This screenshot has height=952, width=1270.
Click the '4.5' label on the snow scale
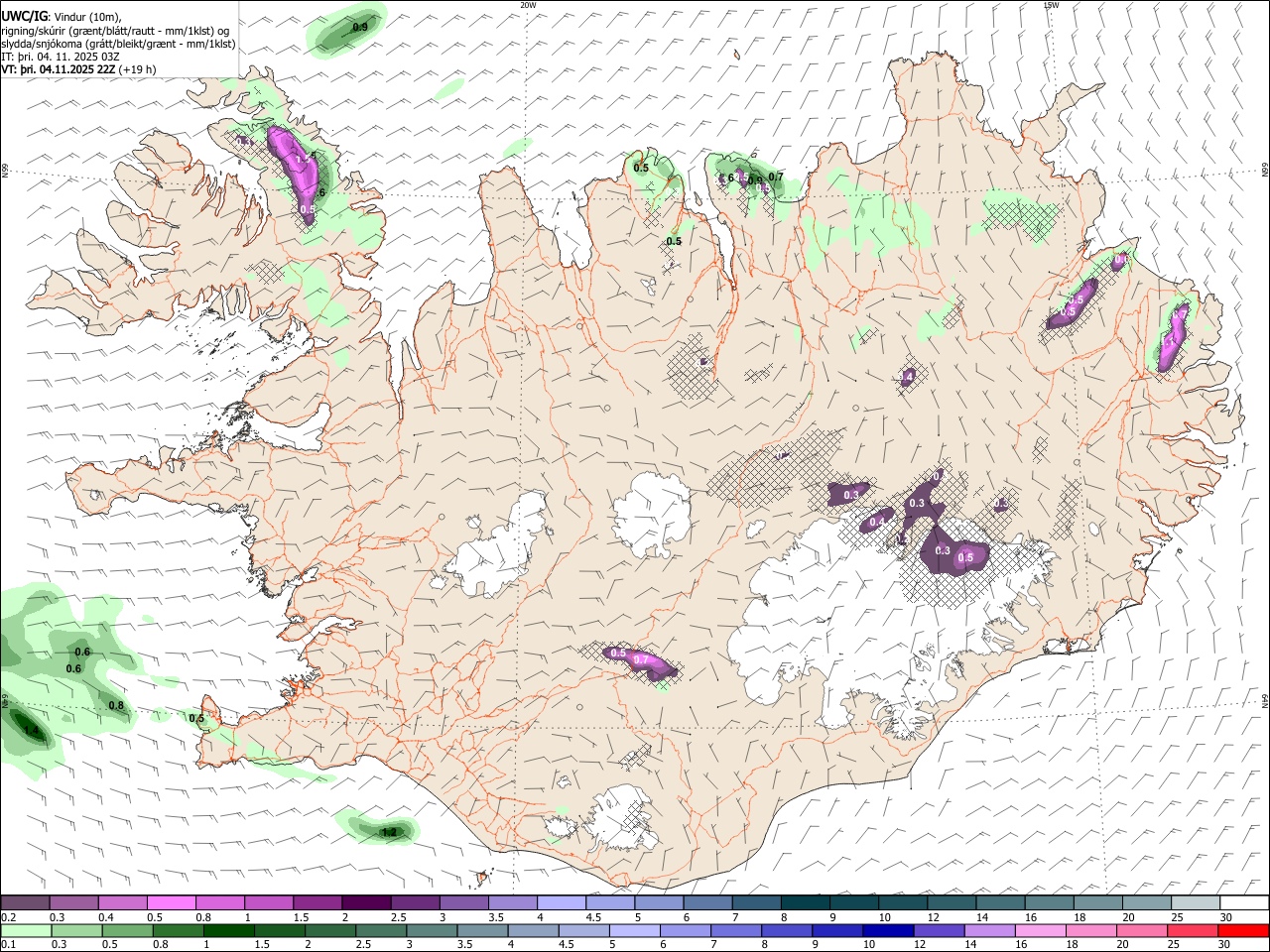pos(592,917)
